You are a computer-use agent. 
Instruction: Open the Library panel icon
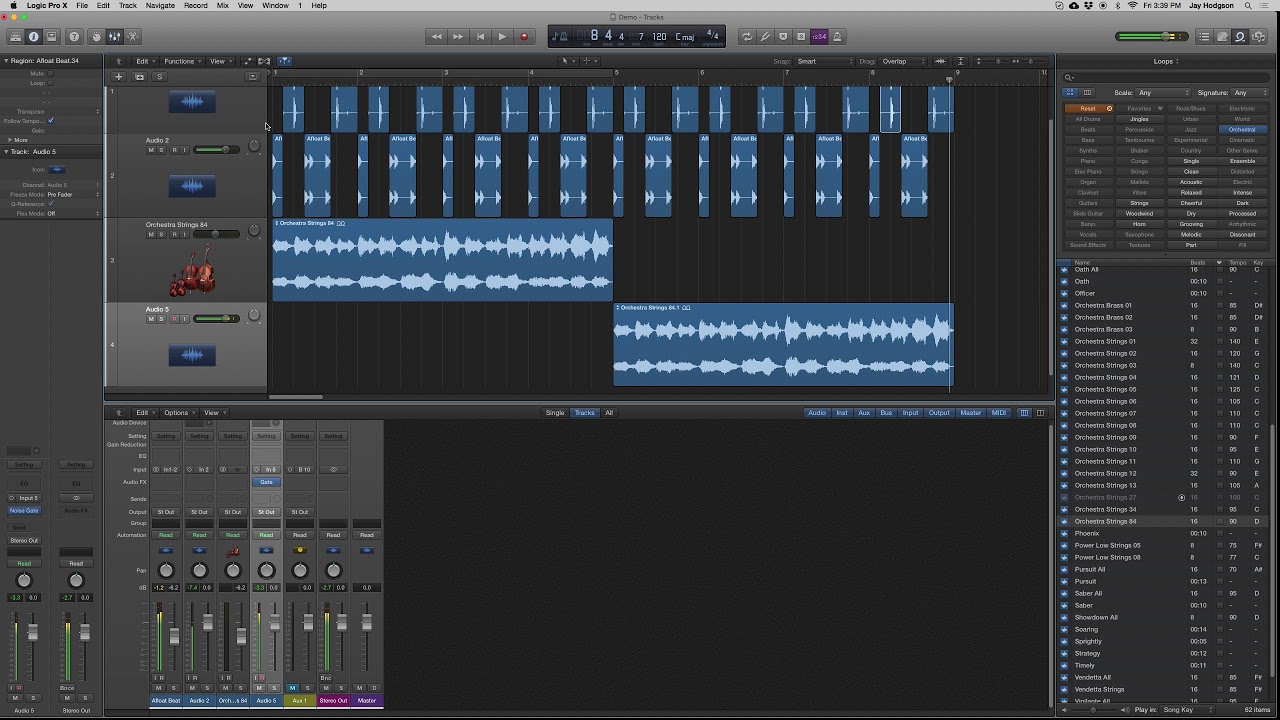[x=15, y=37]
